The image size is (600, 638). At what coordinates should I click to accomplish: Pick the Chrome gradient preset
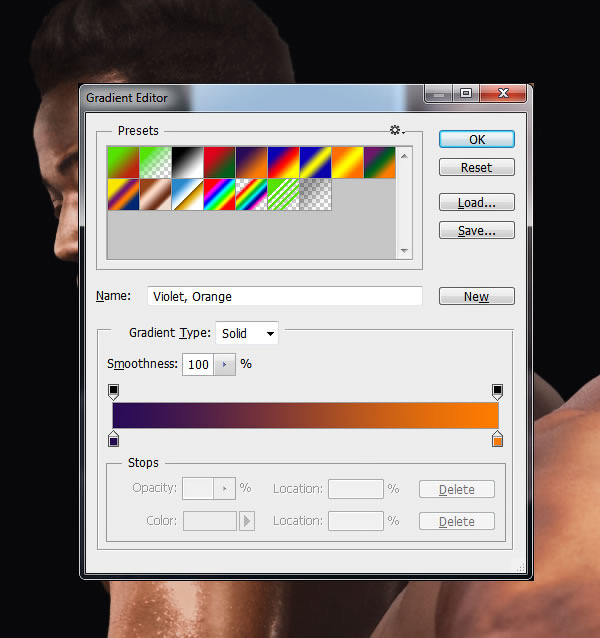(x=188, y=194)
